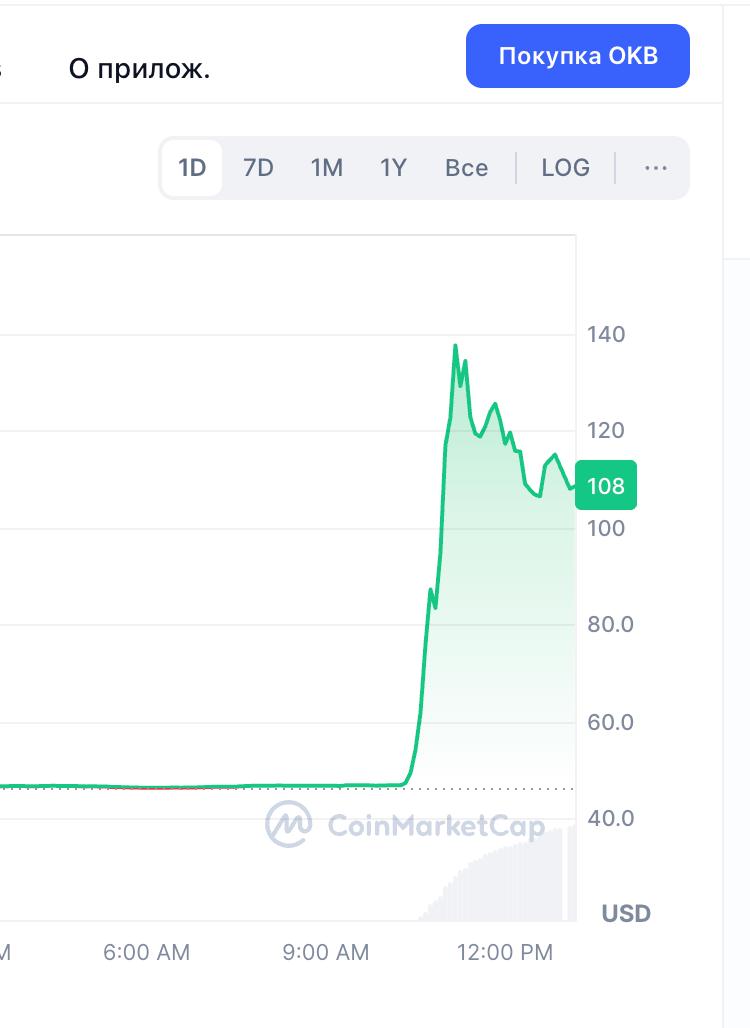Select the 1D time range

[192, 168]
